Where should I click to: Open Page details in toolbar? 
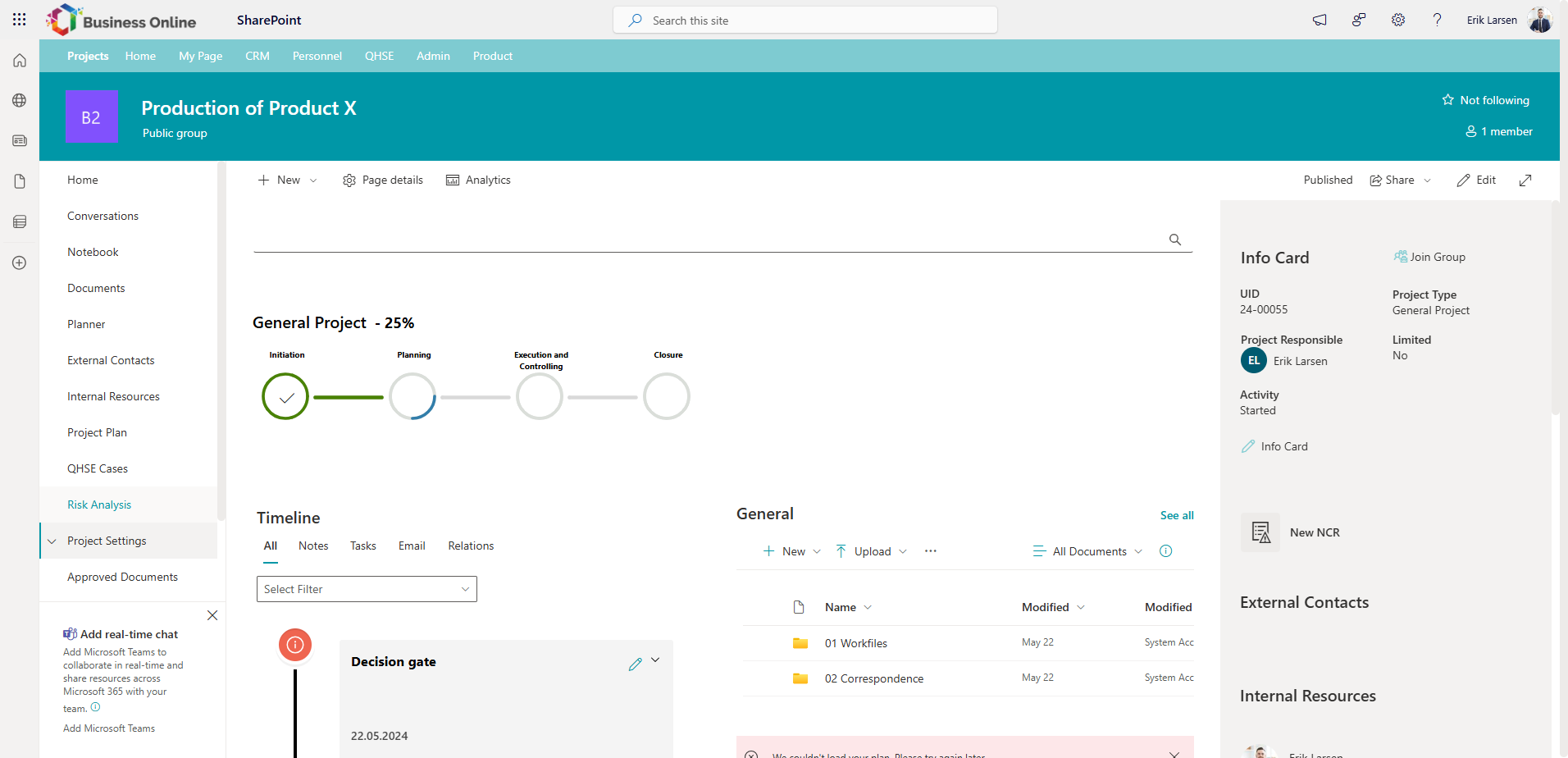(383, 180)
